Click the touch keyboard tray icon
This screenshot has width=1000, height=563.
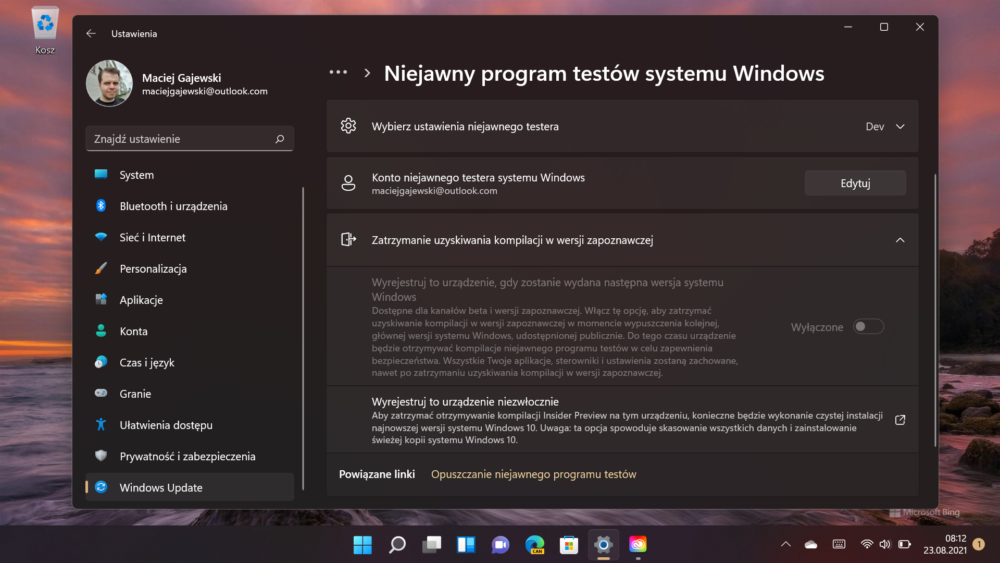pyautogui.click(x=839, y=545)
